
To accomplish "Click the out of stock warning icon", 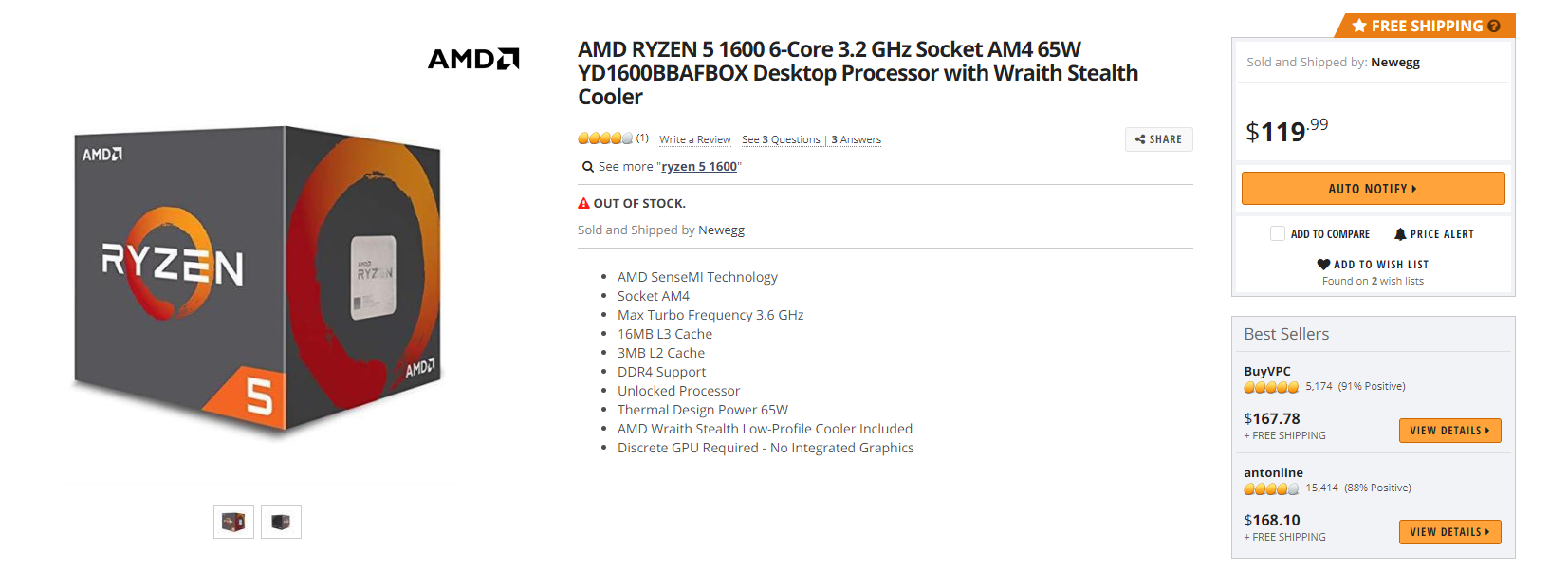I will [583, 203].
